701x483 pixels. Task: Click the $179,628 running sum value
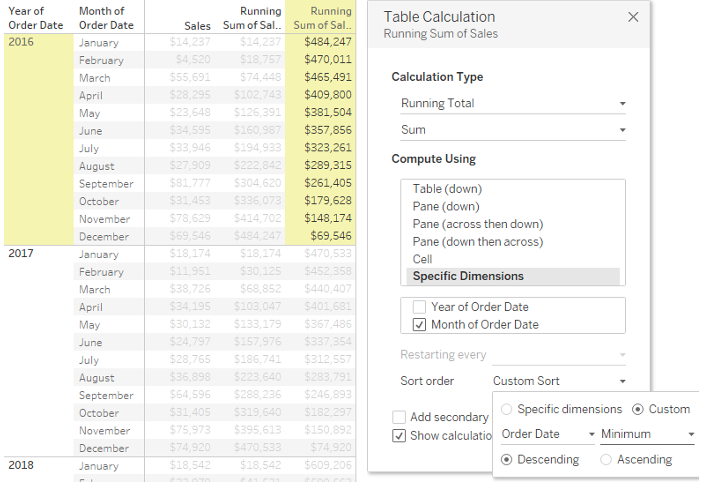click(328, 200)
